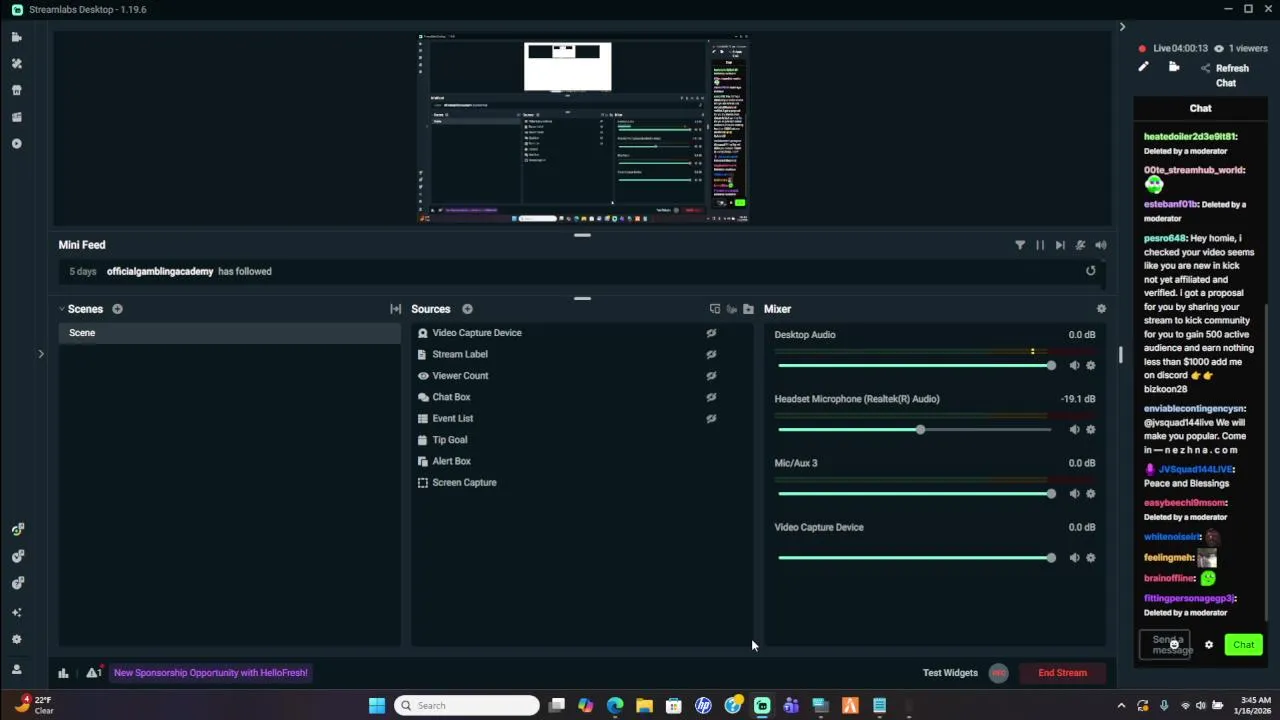The width and height of the screenshot is (1280, 720).
Task: Click the REC record button
Action: point(998,673)
